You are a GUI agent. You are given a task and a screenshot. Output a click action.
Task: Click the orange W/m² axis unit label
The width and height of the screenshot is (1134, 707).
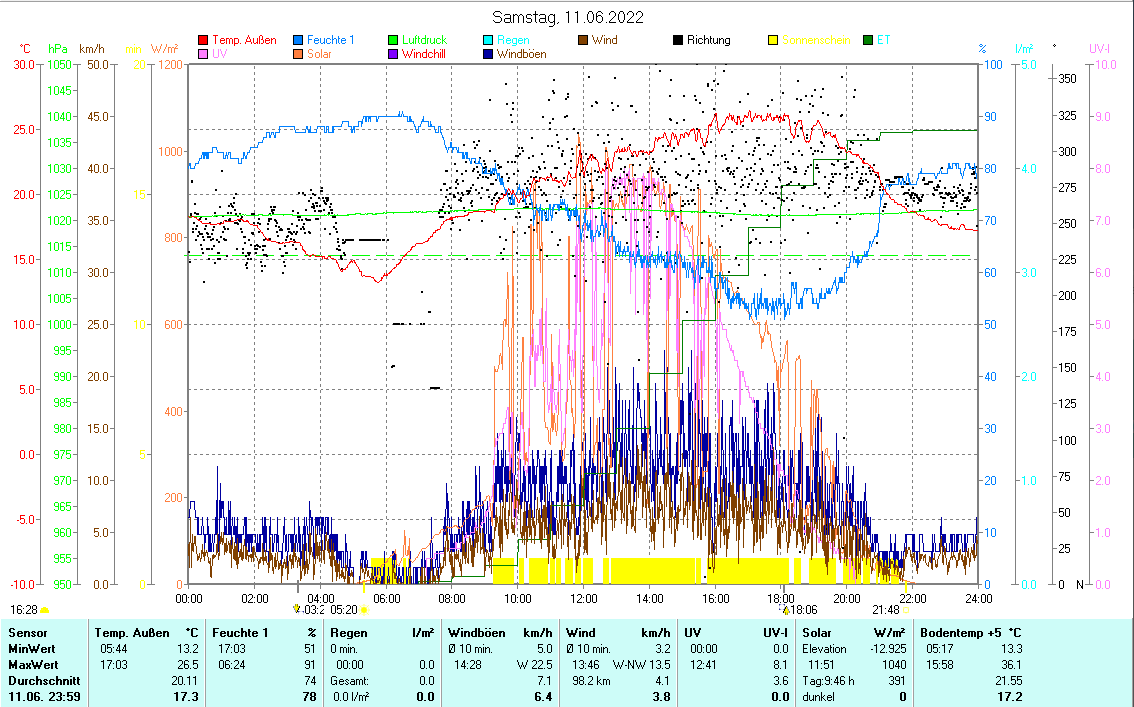(x=164, y=49)
